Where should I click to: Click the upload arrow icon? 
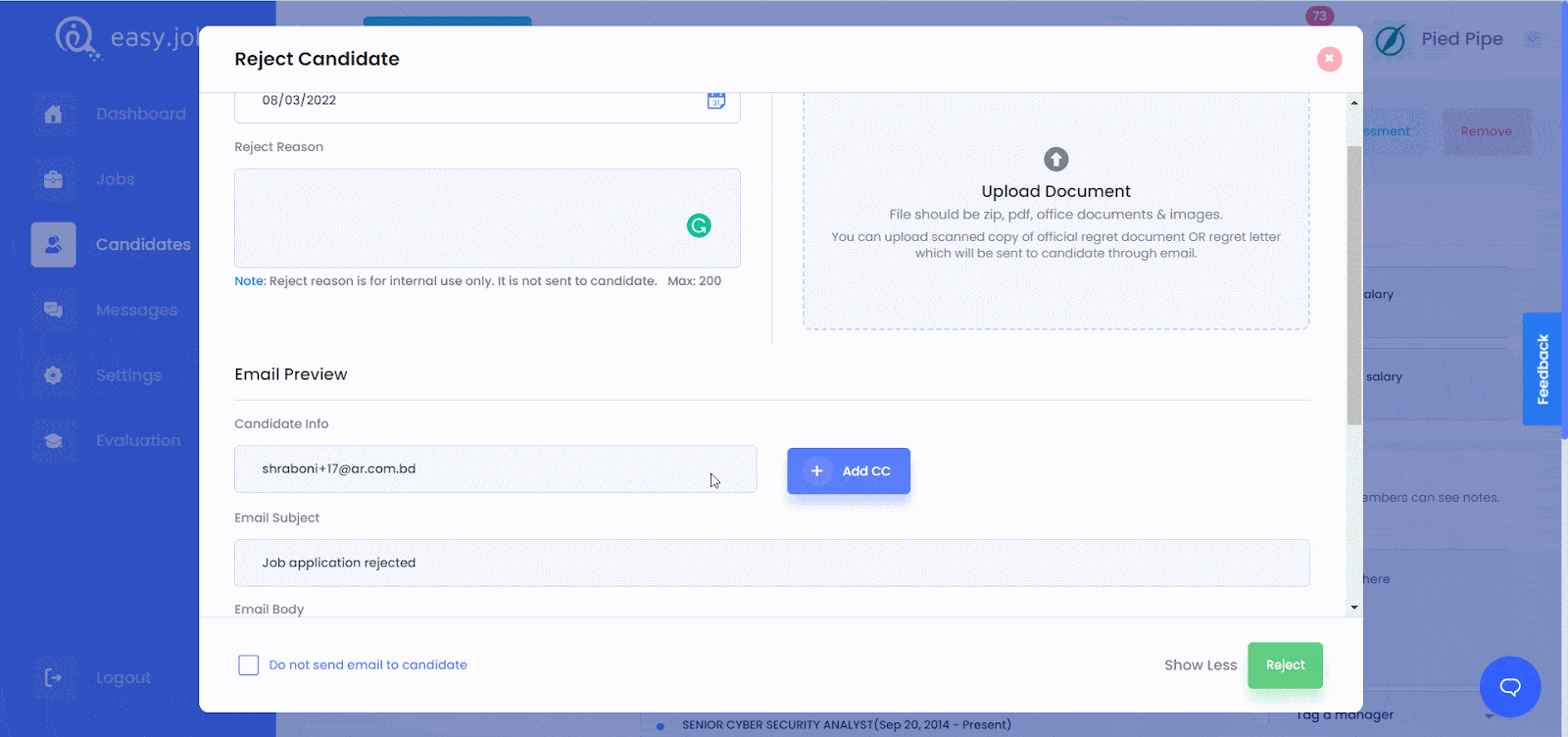click(x=1055, y=159)
